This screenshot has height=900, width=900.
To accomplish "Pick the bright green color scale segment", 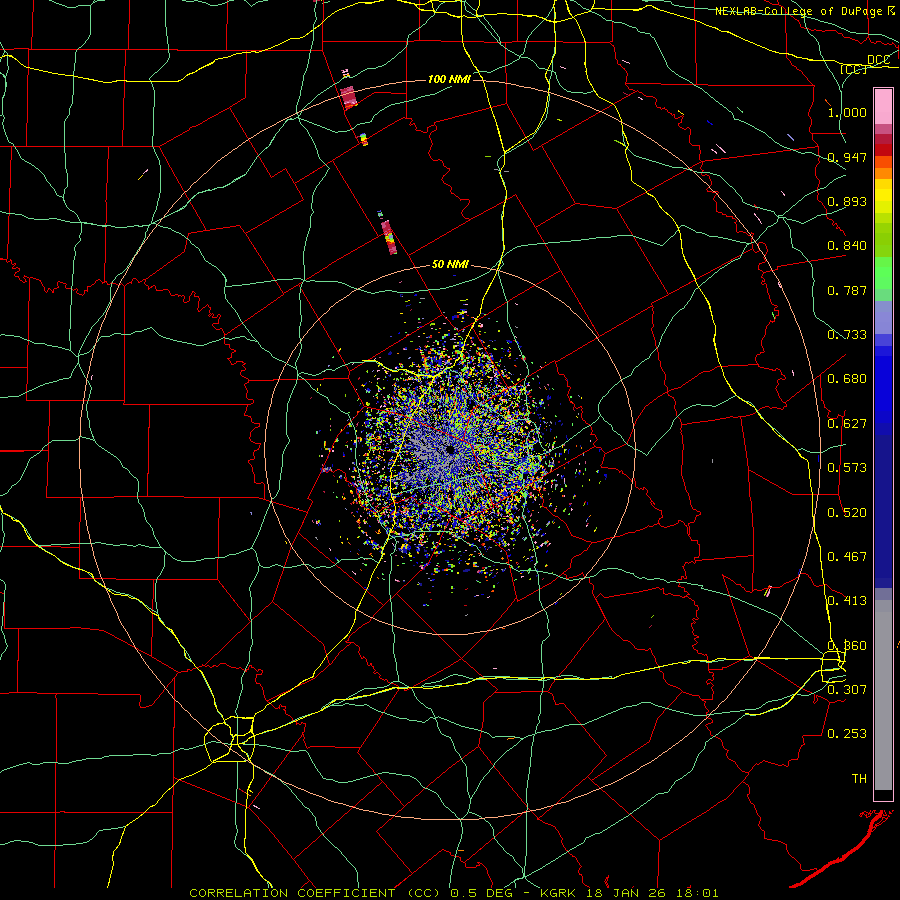I will pos(883,273).
